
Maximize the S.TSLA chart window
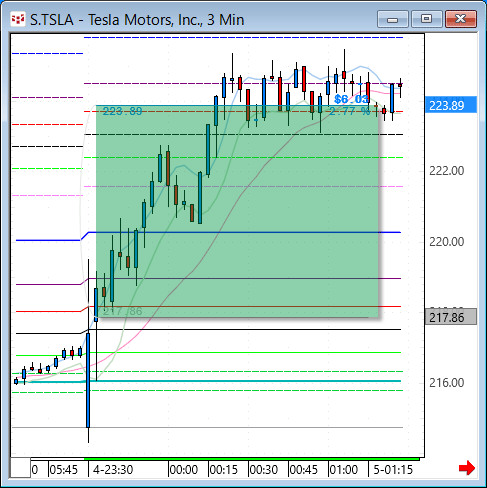point(426,19)
